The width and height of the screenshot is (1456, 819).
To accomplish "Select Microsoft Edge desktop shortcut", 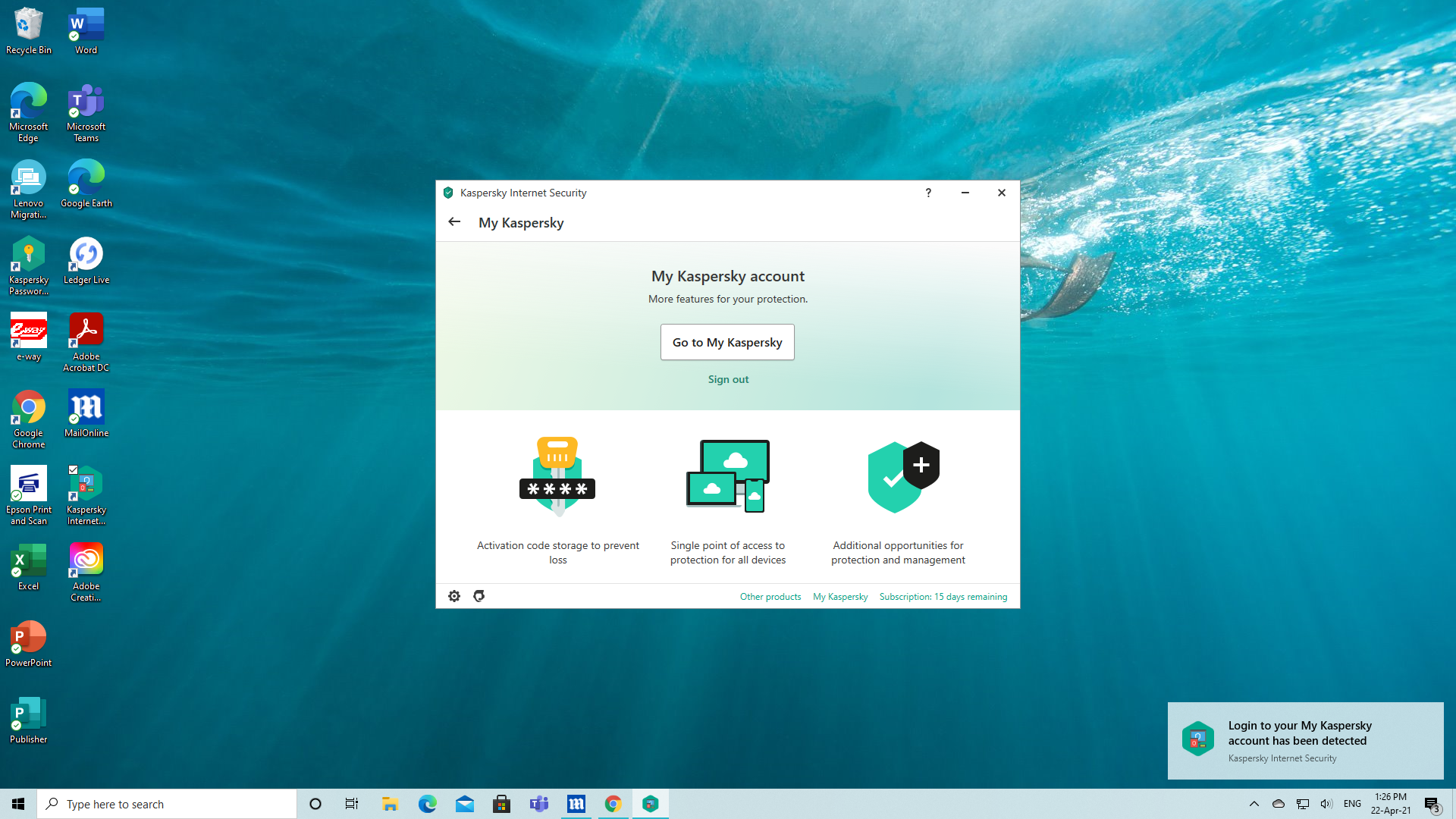I will coord(29,113).
